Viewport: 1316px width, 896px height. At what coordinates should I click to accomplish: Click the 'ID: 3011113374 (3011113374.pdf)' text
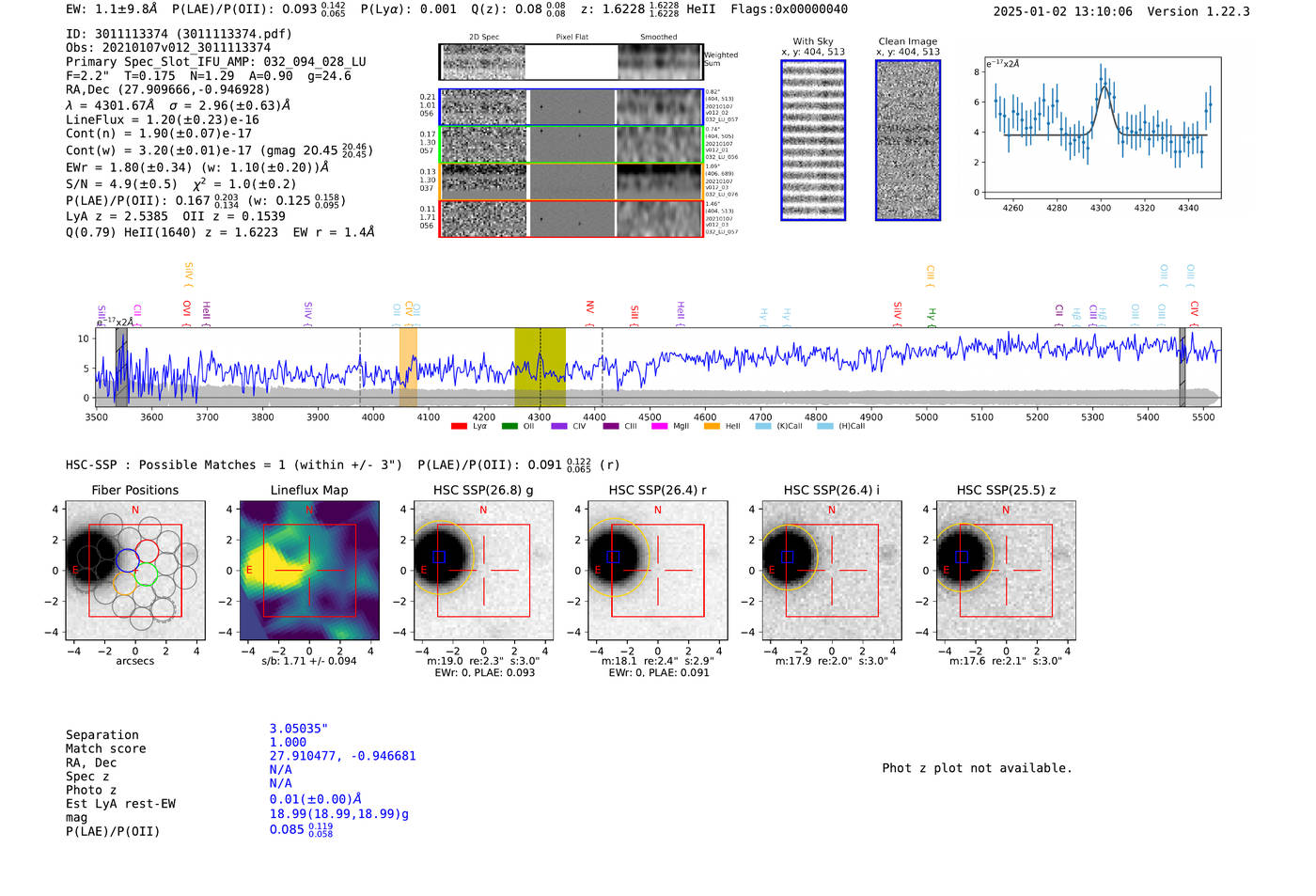tap(180, 34)
